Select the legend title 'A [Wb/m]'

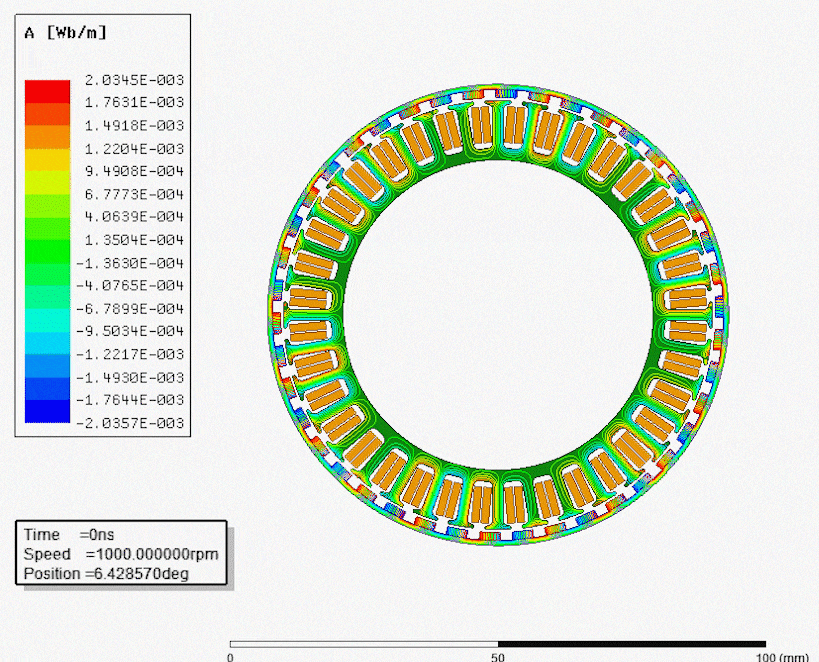(x=65, y=33)
